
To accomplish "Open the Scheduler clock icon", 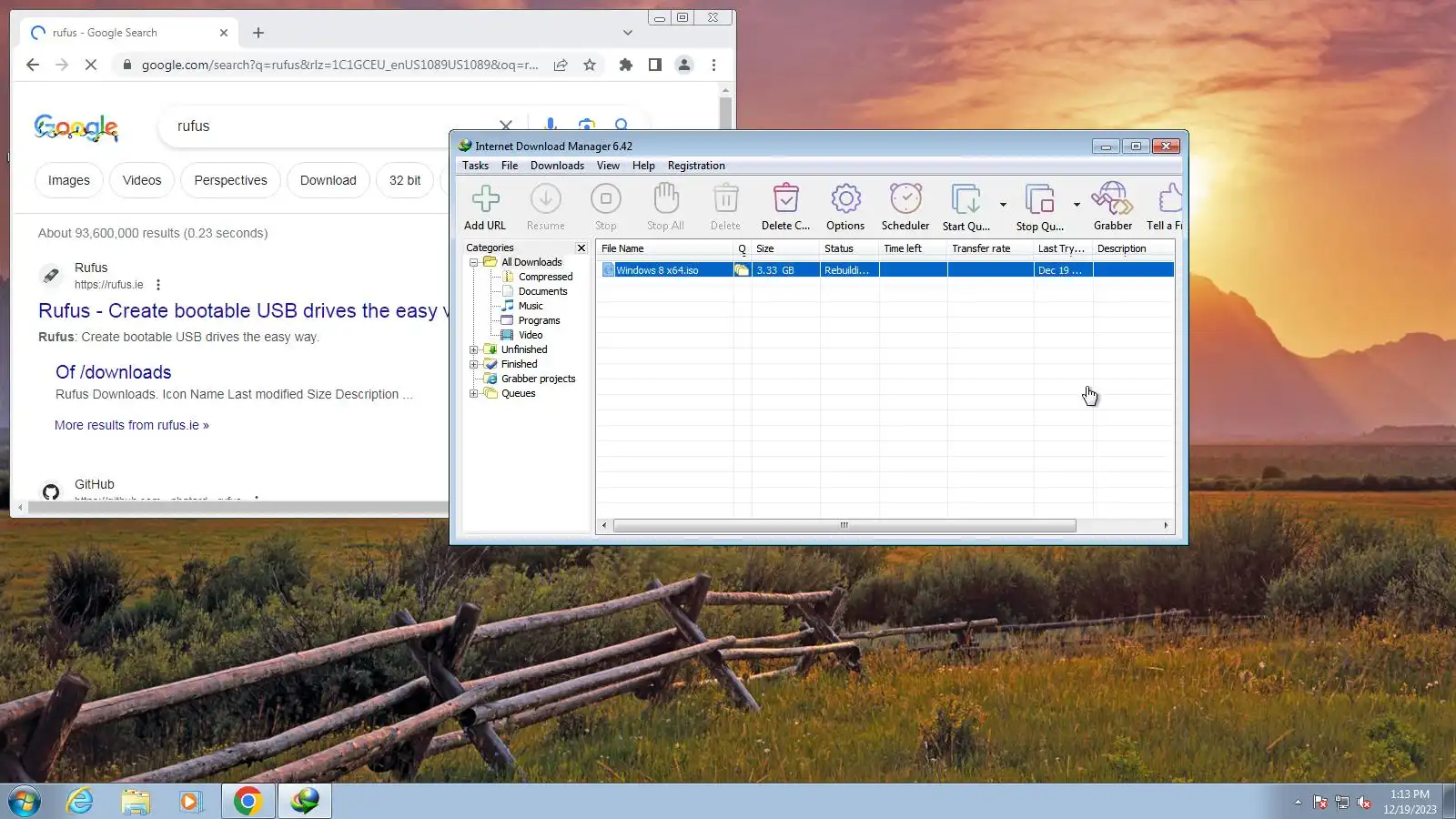I will (905, 199).
